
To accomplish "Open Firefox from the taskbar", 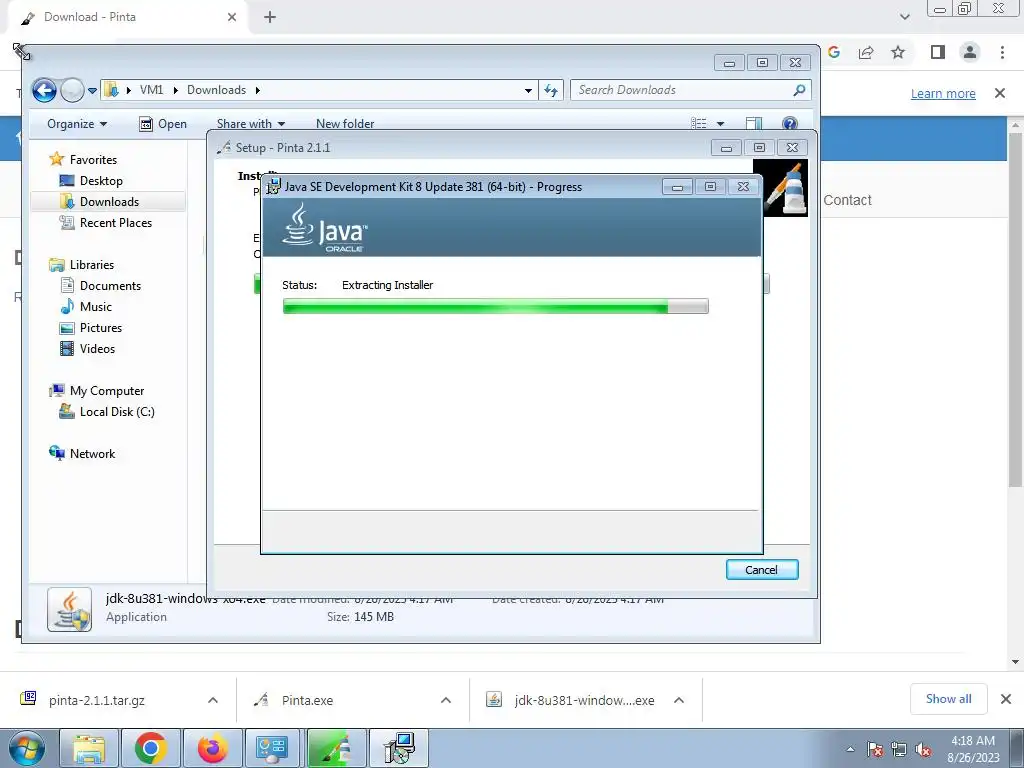I will [x=213, y=748].
